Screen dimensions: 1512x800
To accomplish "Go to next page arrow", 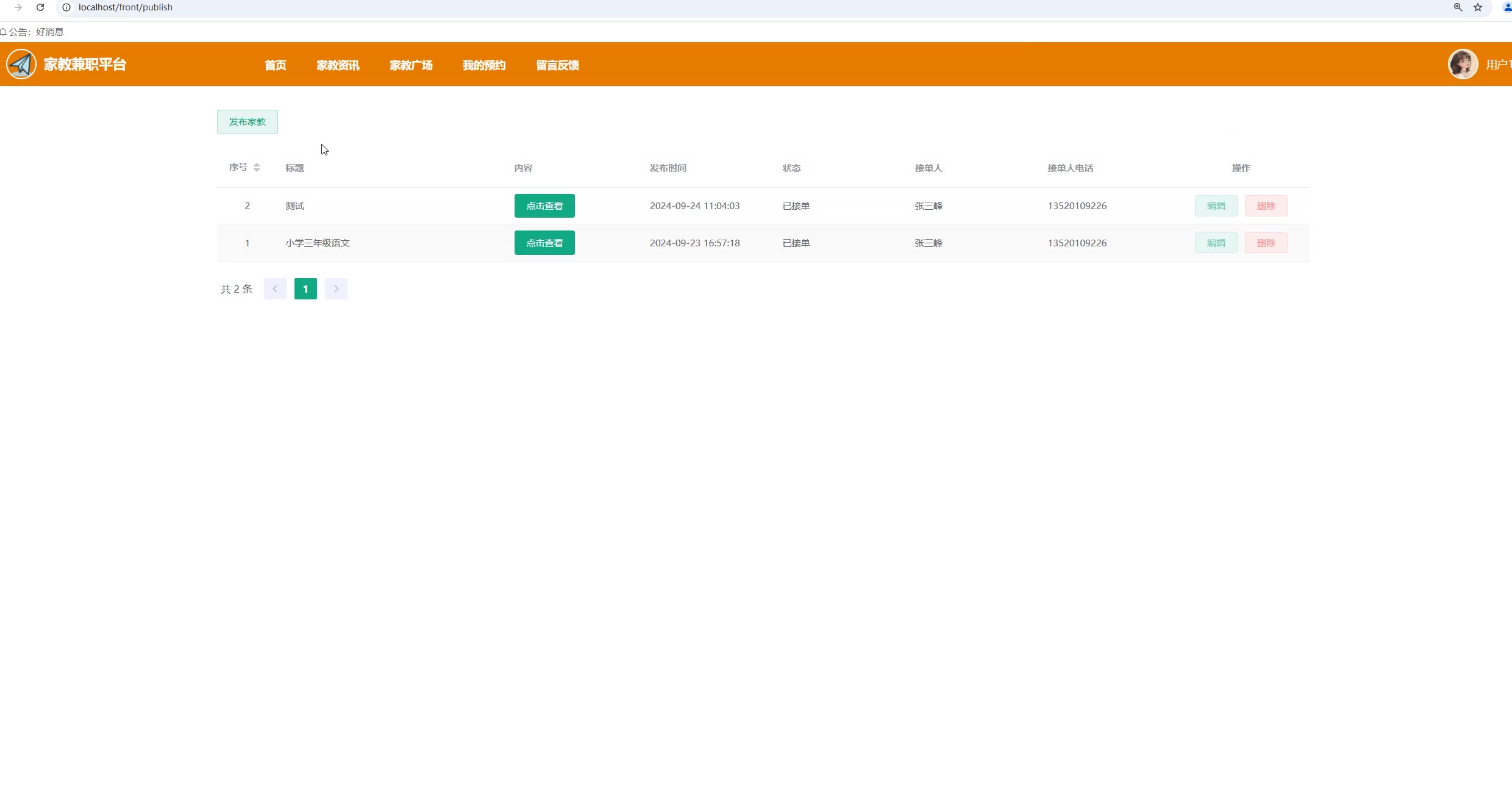I will pos(336,289).
